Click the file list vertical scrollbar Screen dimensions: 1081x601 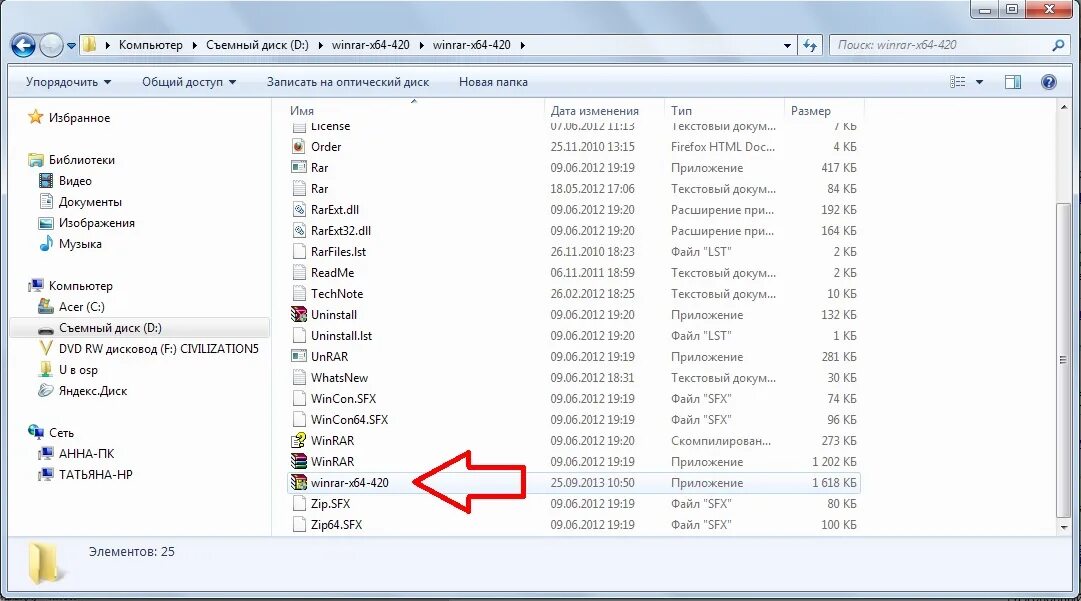click(1064, 360)
